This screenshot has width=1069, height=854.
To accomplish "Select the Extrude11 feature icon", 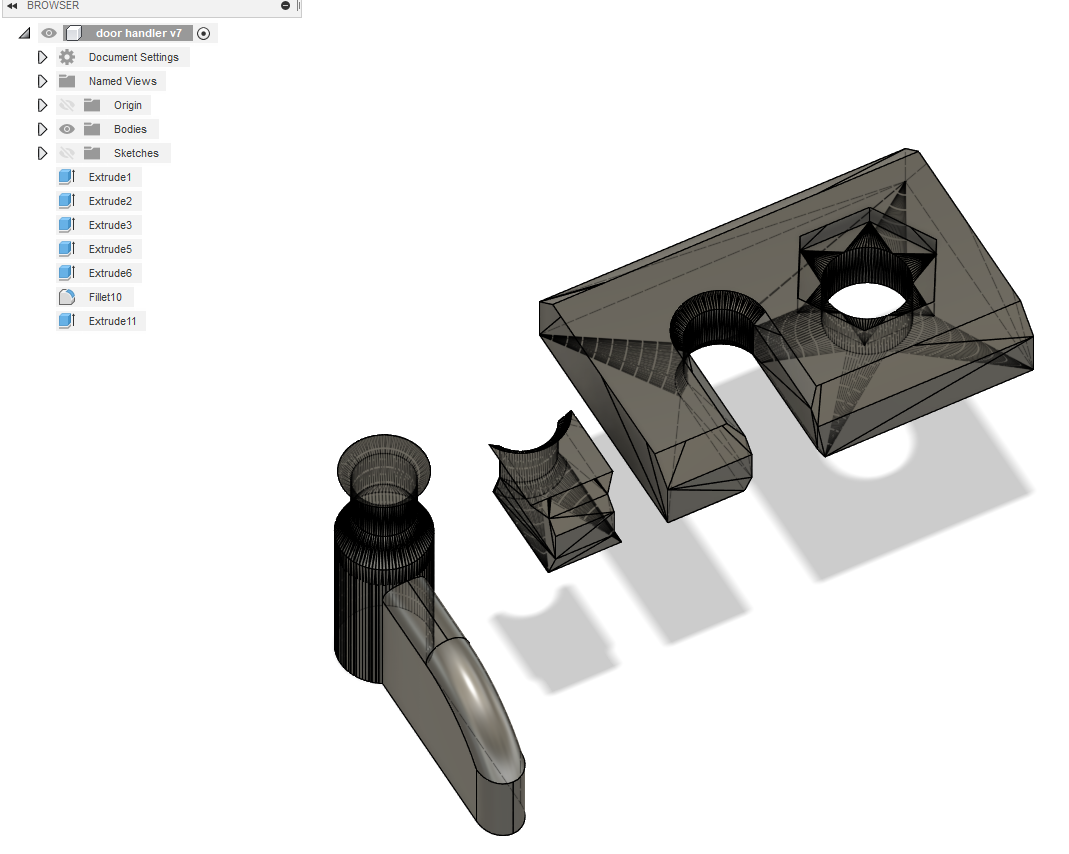I will tap(67, 321).
